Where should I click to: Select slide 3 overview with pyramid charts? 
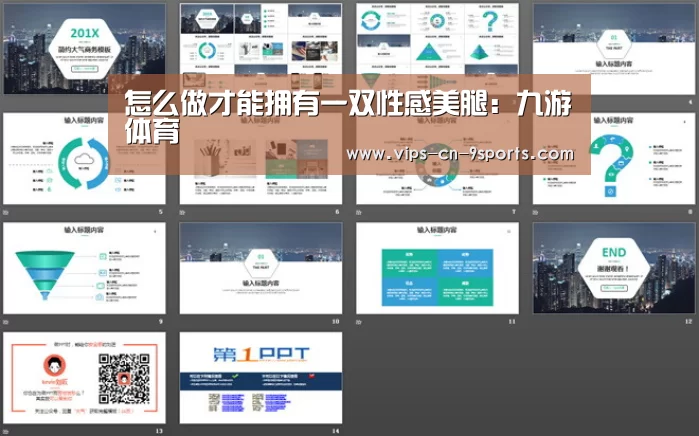click(x=437, y=49)
